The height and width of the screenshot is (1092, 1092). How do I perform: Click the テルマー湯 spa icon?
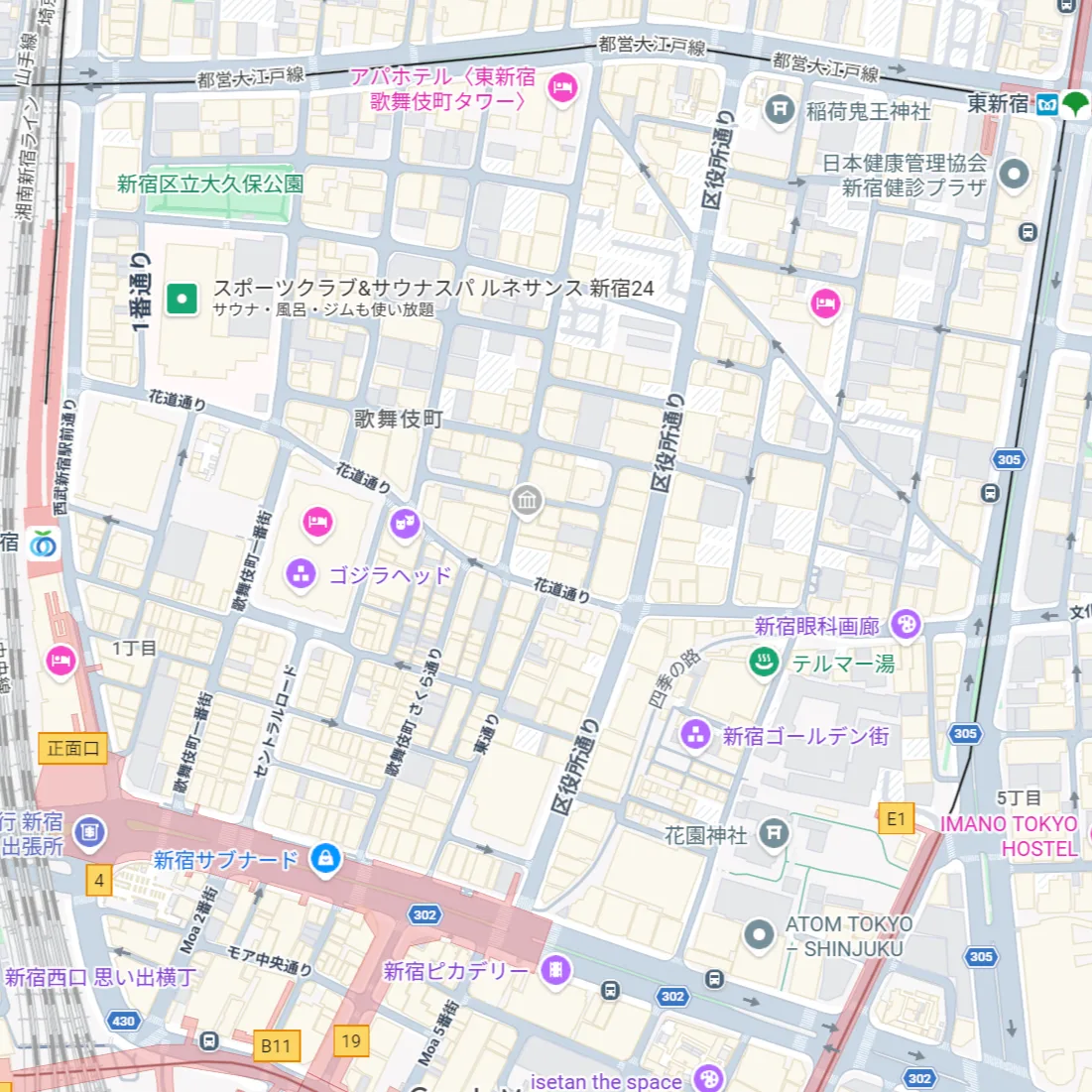pos(764,663)
